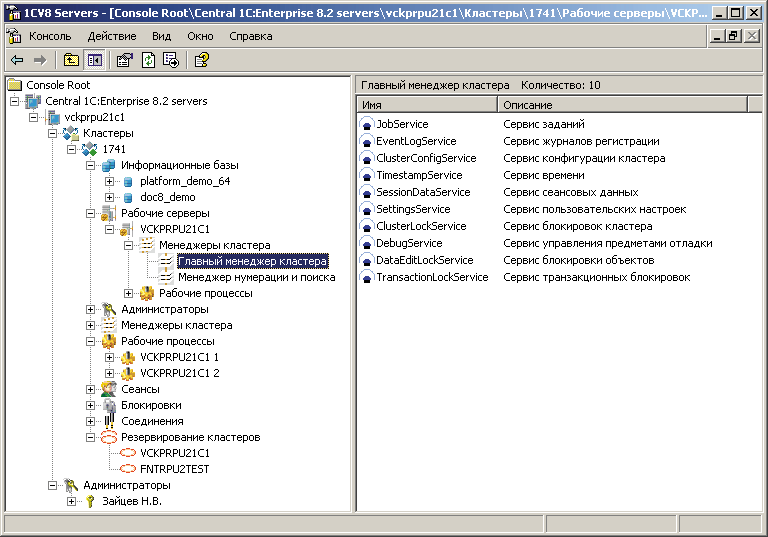Open the Properties toolbar icon
768x537 pixels.
point(125,60)
